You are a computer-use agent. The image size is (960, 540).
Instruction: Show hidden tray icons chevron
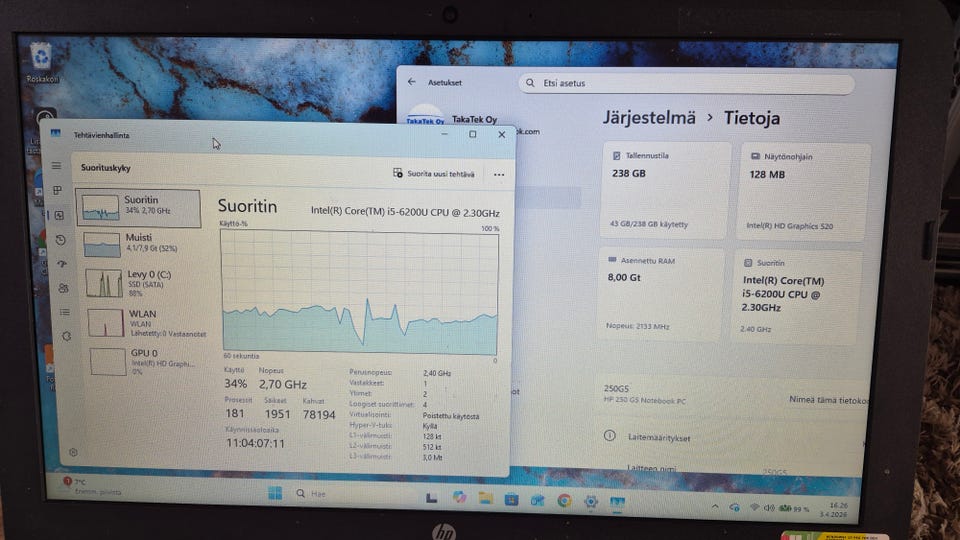point(714,506)
